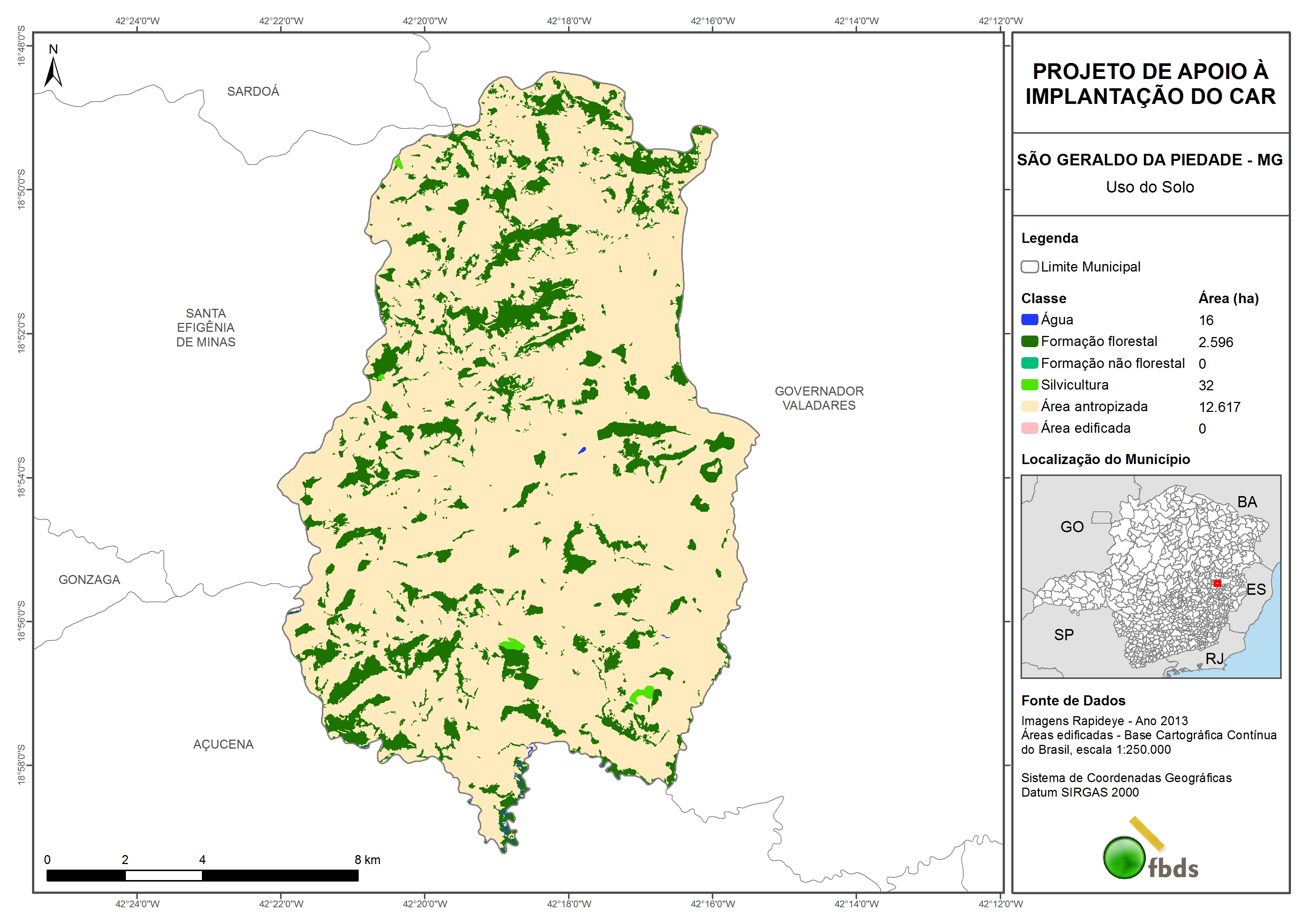The height and width of the screenshot is (924, 1307).
Task: Click the Área edificada pink swatch
Action: [1029, 428]
